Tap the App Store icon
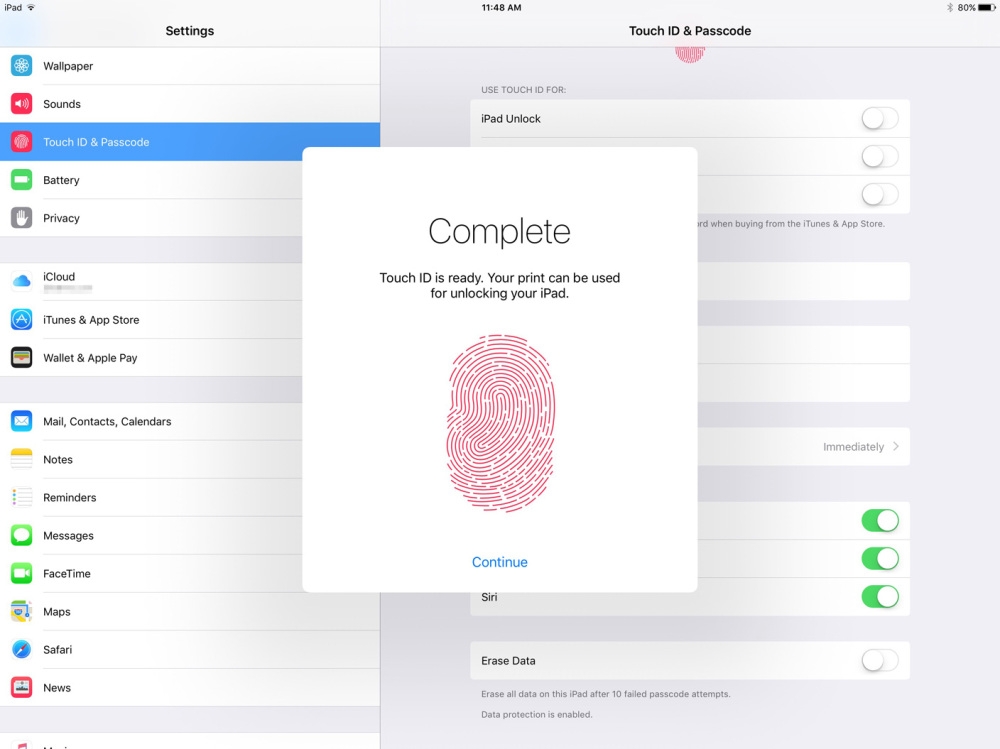 22,320
